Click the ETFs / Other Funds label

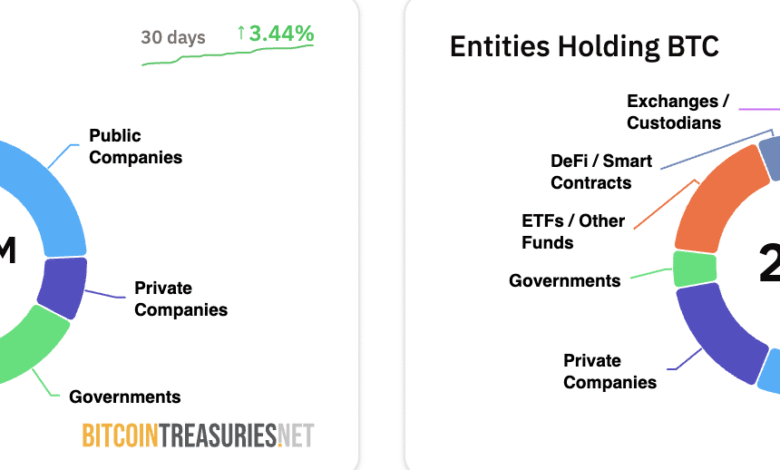point(573,231)
